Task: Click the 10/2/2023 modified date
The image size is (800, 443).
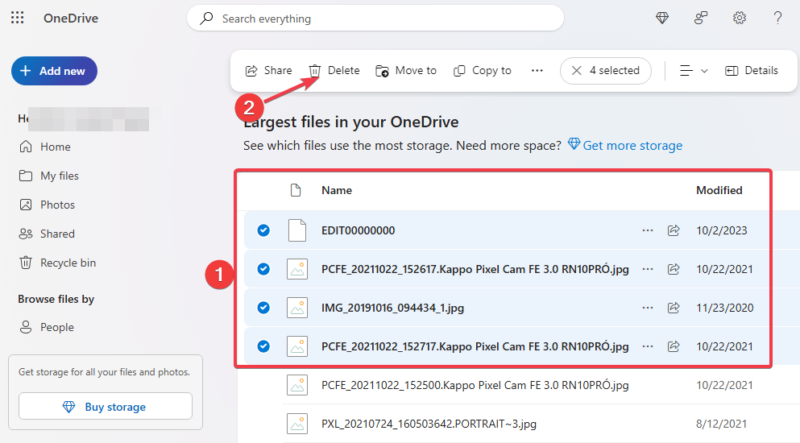Action: click(x=721, y=230)
